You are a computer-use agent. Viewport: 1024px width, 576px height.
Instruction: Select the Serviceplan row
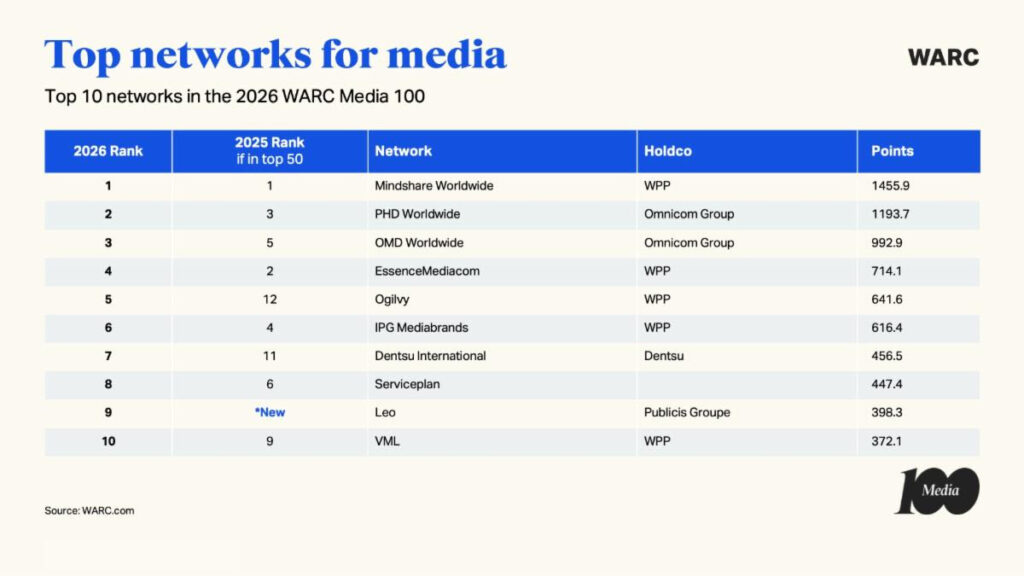(407, 384)
